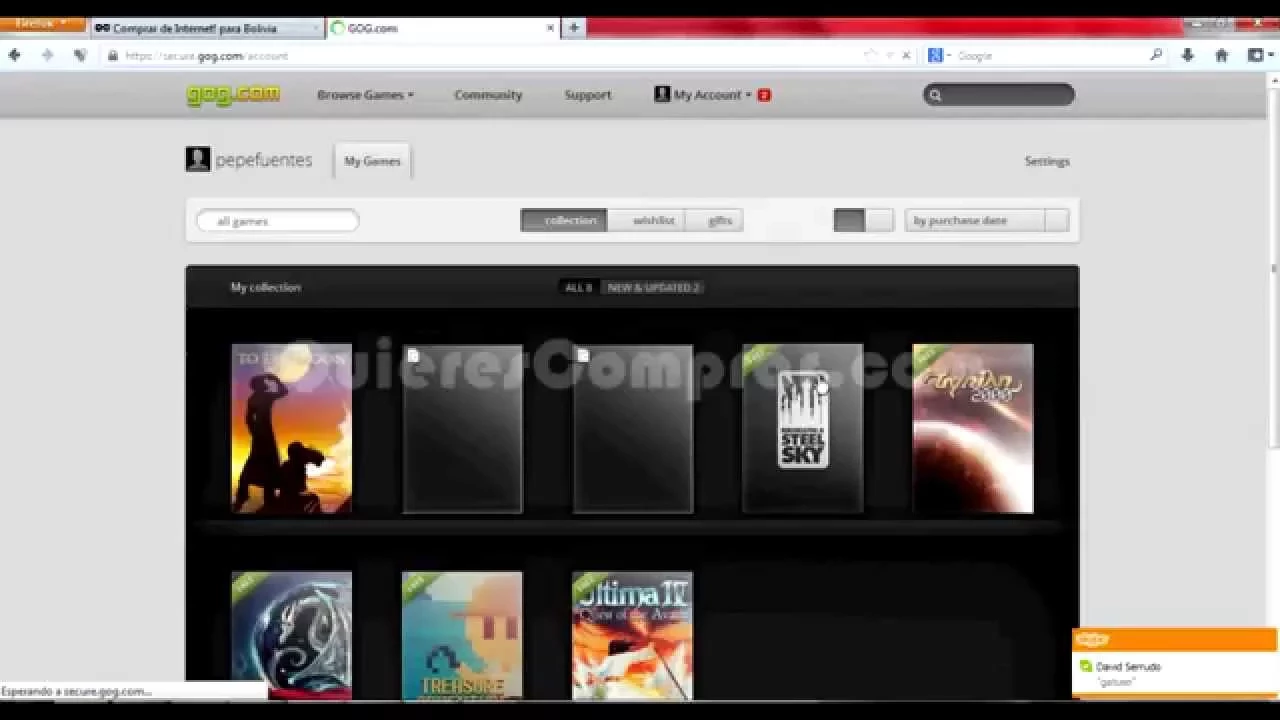Click the gog.com logo
The height and width of the screenshot is (720, 1280).
(233, 95)
